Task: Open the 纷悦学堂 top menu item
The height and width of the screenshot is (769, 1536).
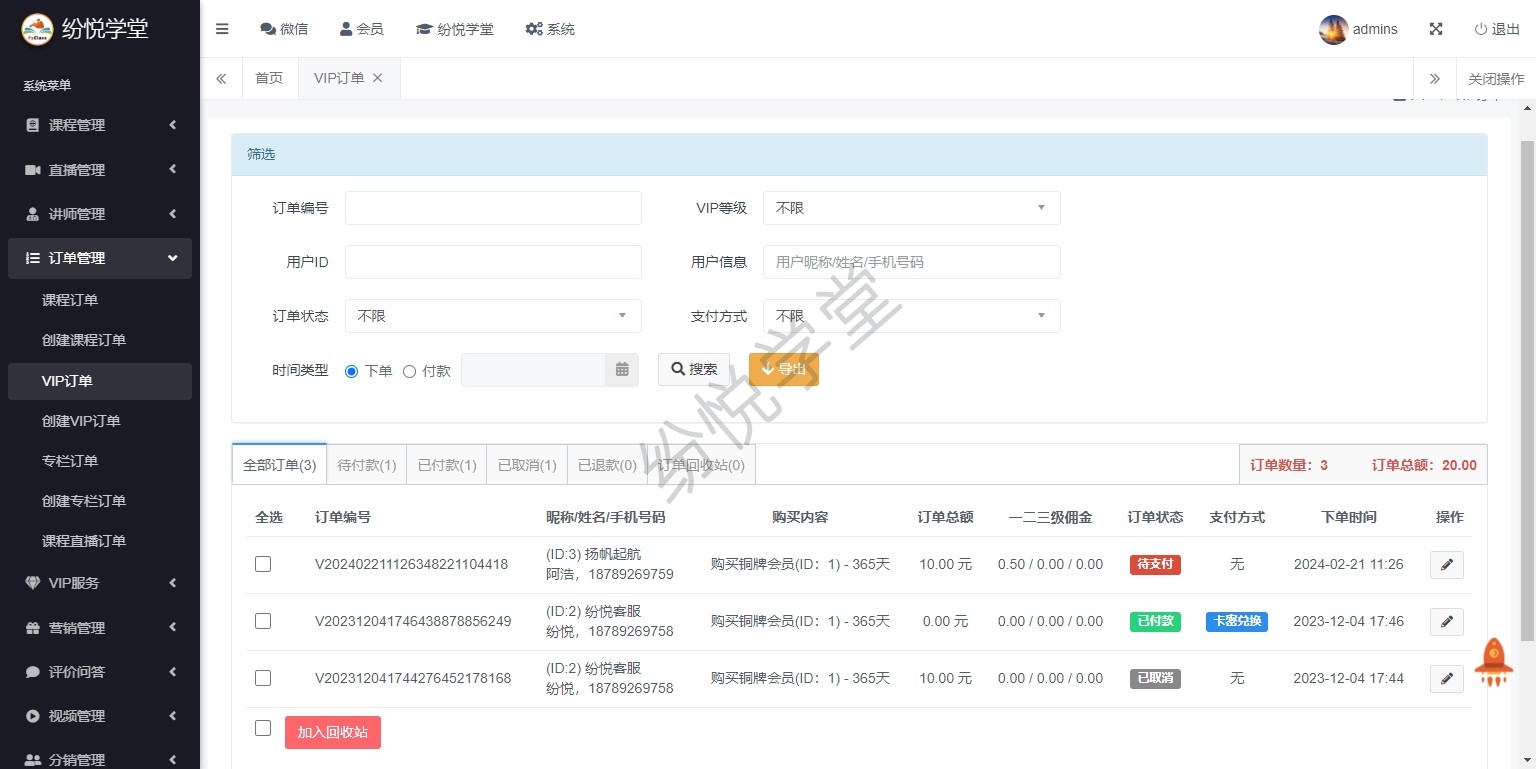Action: pos(455,29)
